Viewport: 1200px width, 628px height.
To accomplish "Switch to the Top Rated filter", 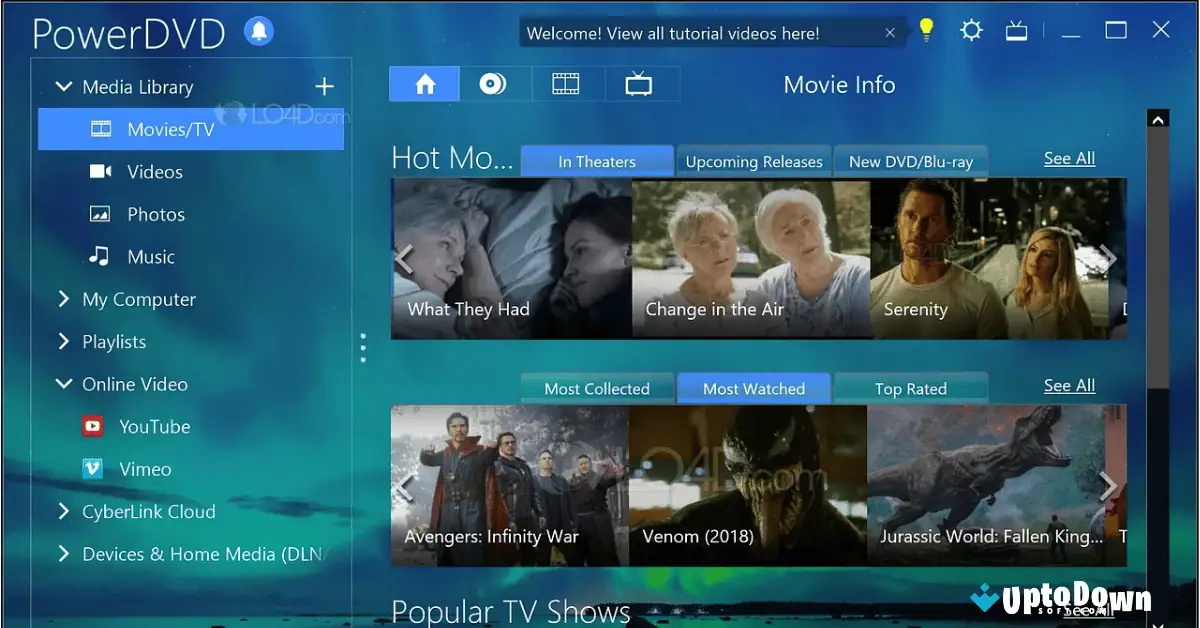I will click(910, 388).
